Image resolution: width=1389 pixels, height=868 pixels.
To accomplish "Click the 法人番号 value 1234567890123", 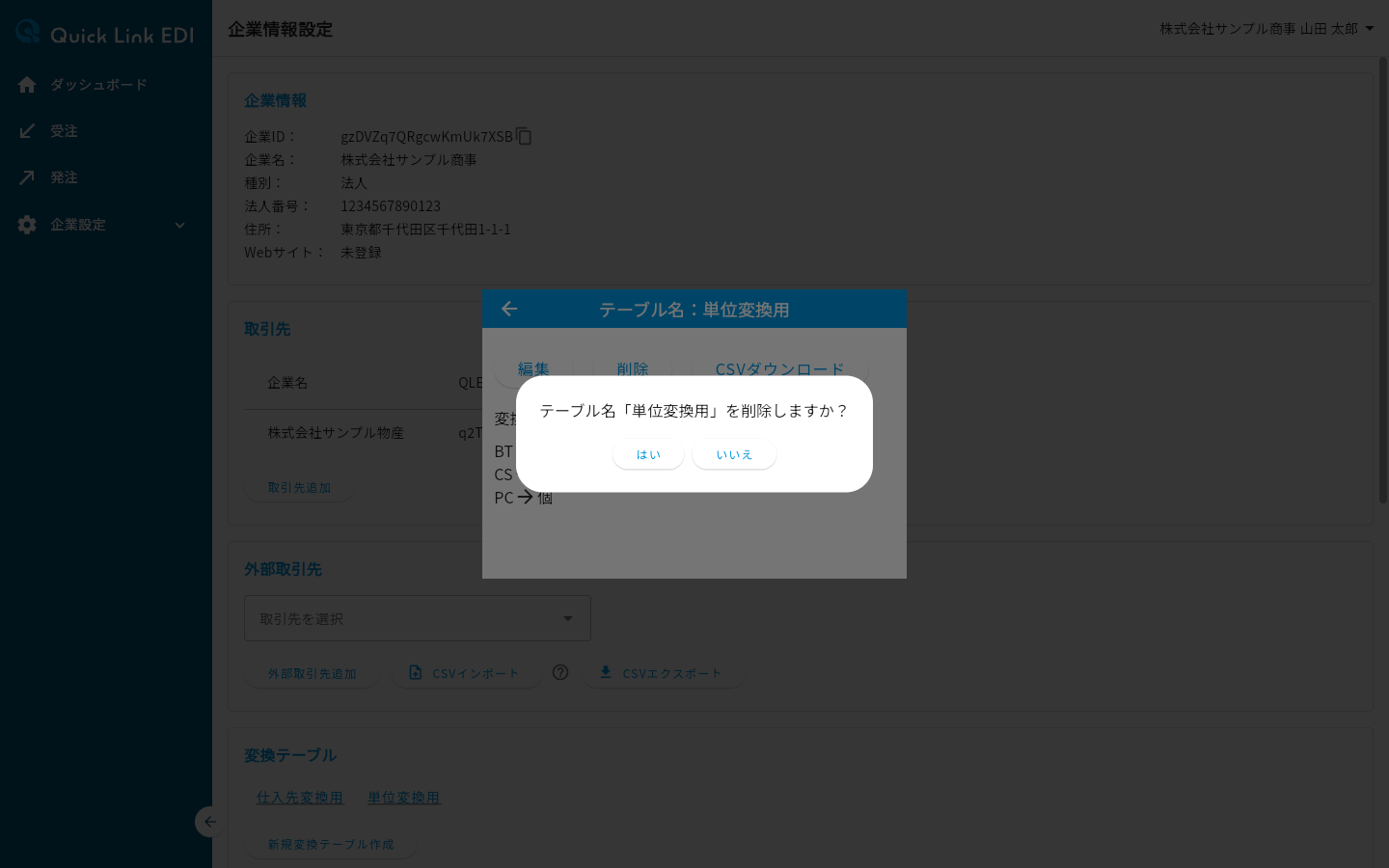I will point(391,205).
